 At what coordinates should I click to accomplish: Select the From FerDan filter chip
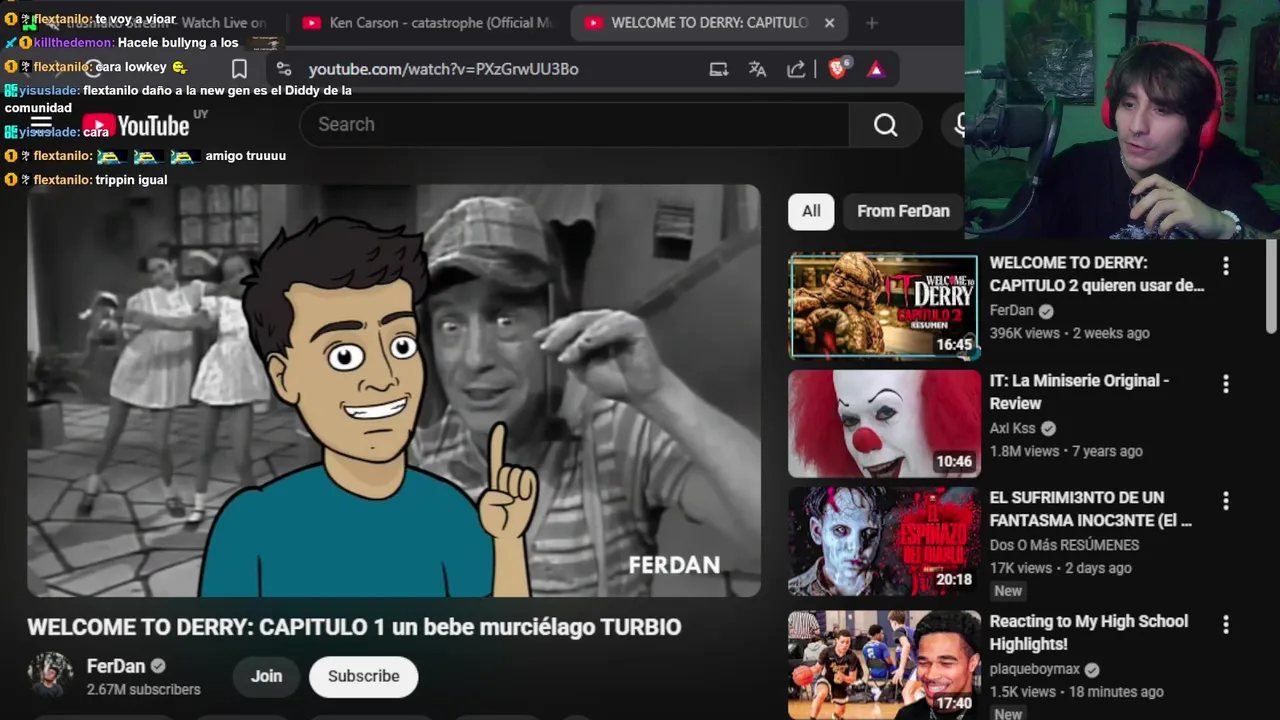coord(903,211)
